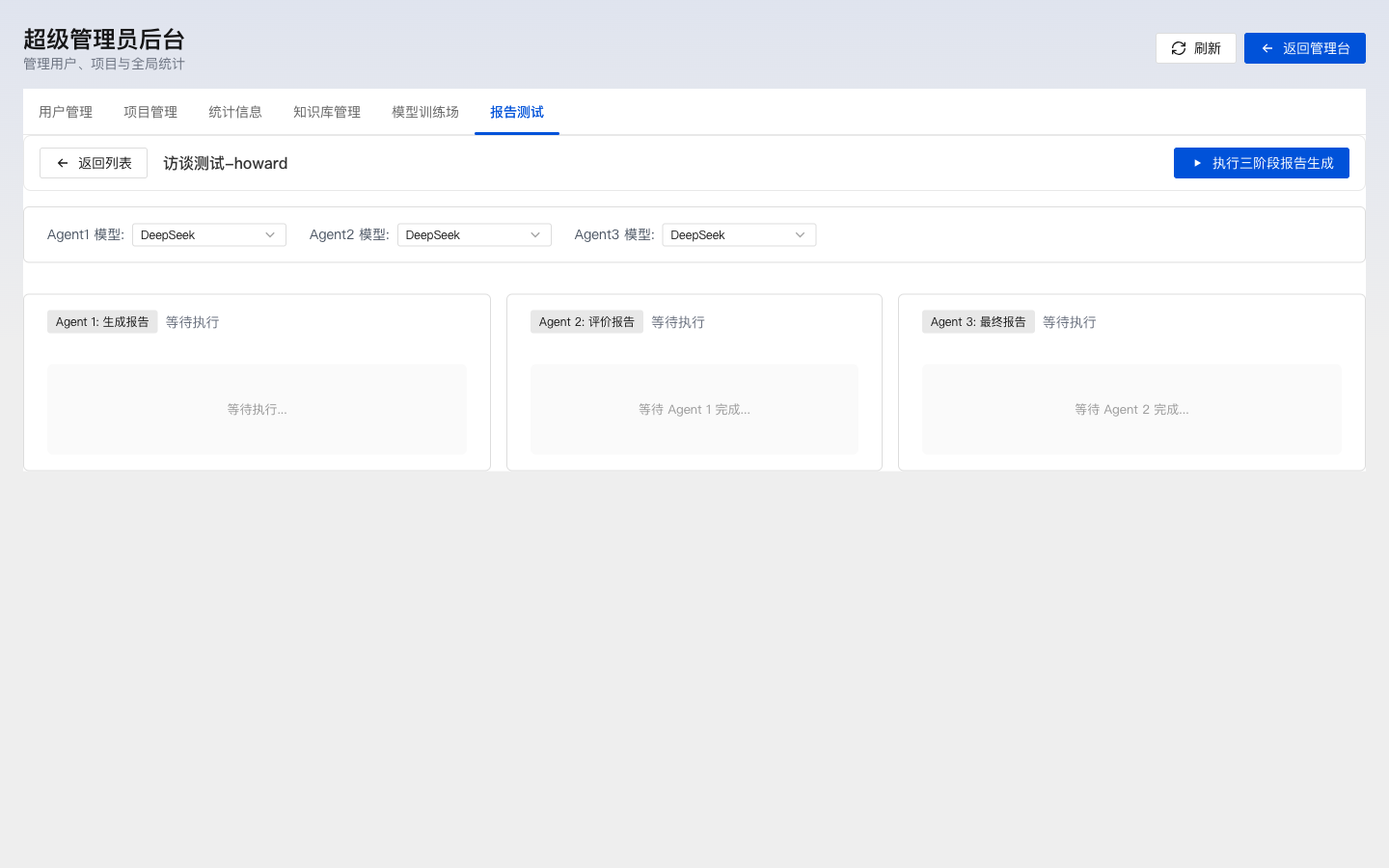Click the back arrow icon in 返回列表
Image resolution: width=1389 pixels, height=868 pixels.
pyautogui.click(x=63, y=163)
